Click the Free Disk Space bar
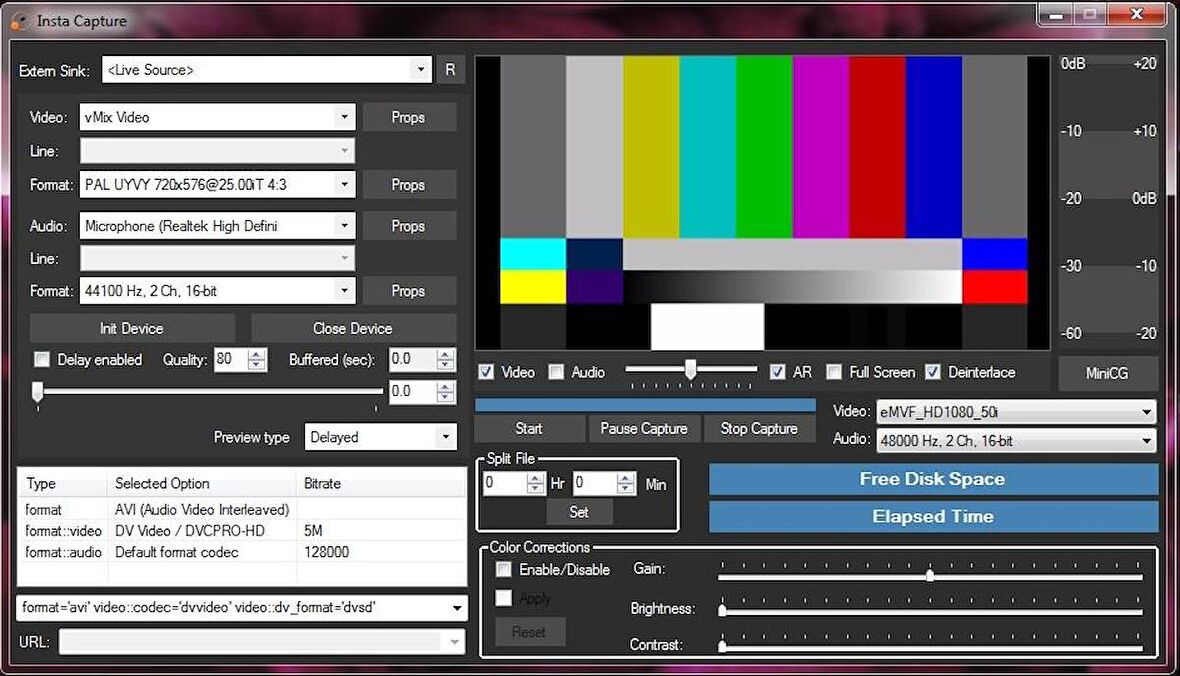1180x676 pixels. pyautogui.click(x=933, y=480)
